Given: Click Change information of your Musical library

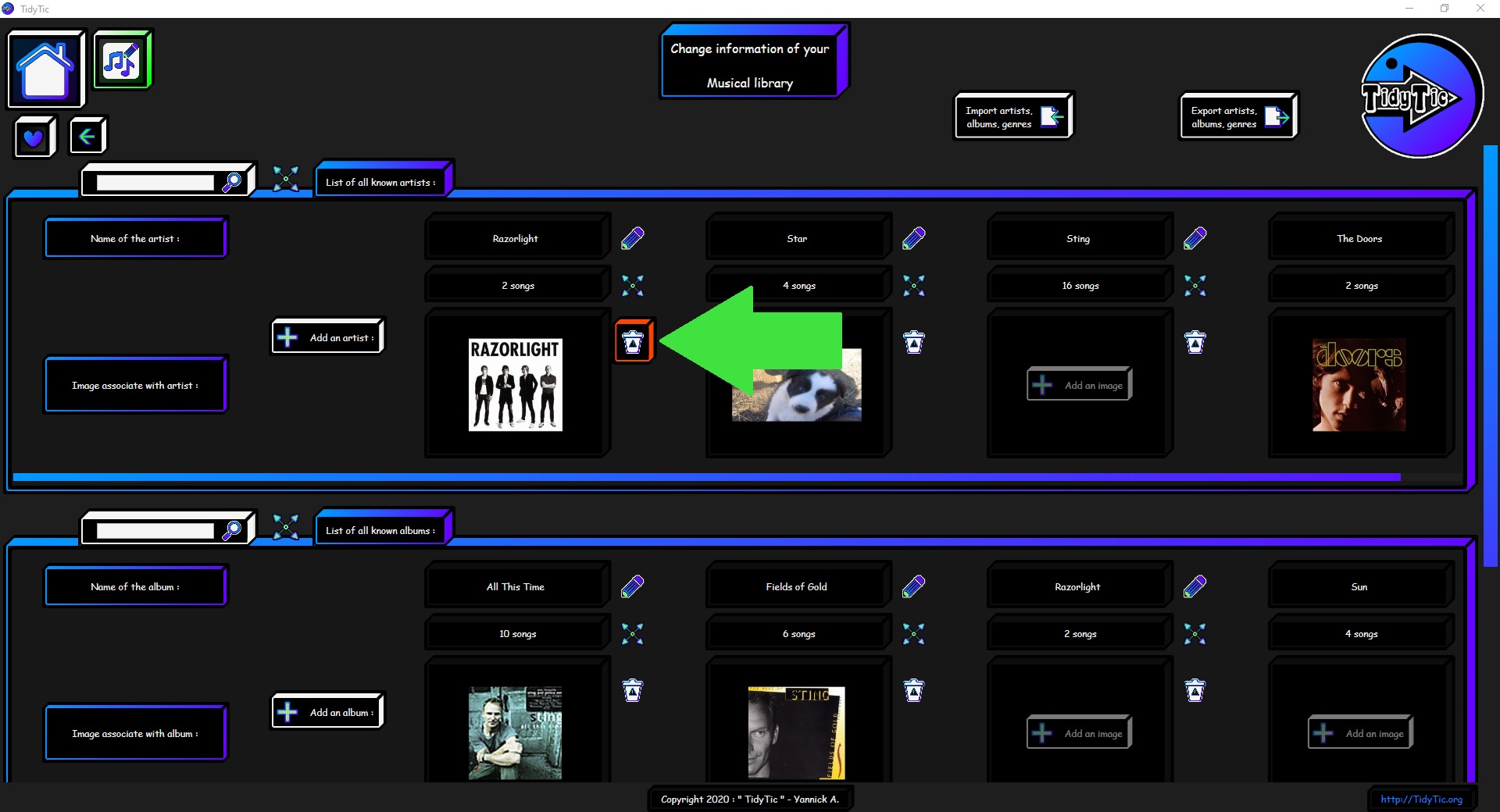Looking at the screenshot, I should point(755,62).
